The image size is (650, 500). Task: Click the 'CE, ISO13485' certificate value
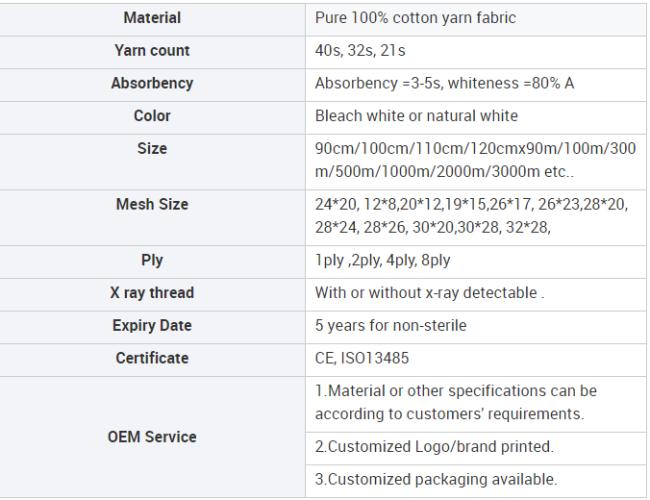coord(362,358)
